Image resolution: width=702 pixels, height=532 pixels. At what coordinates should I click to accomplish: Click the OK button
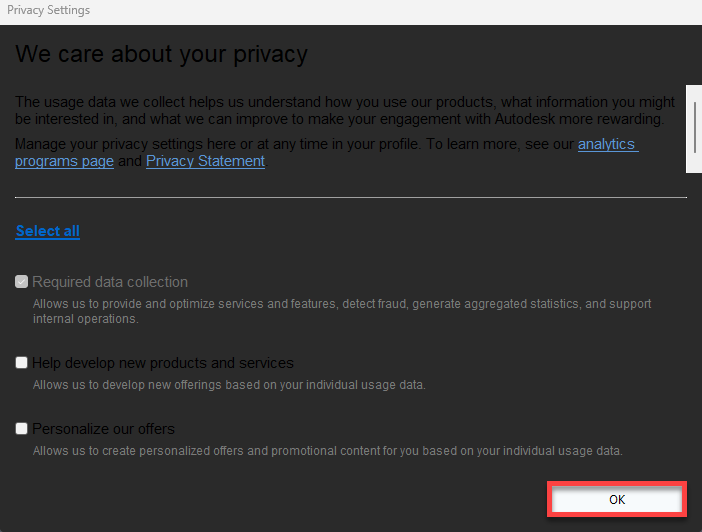(x=616, y=499)
